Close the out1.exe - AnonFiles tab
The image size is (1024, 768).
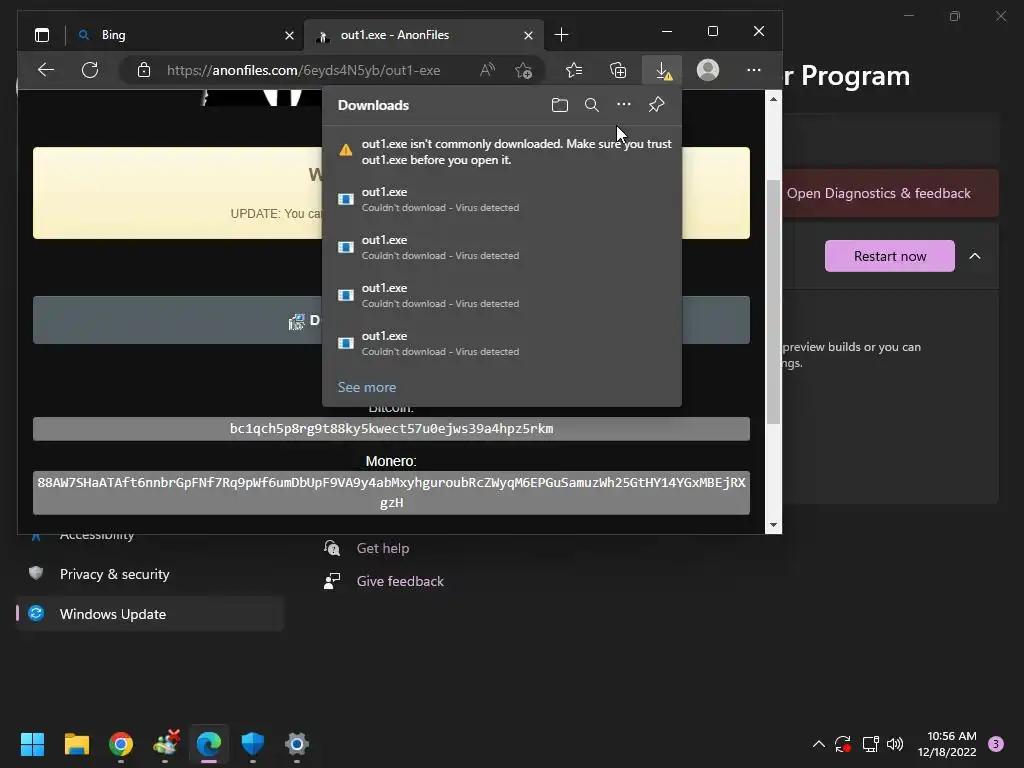point(528,35)
